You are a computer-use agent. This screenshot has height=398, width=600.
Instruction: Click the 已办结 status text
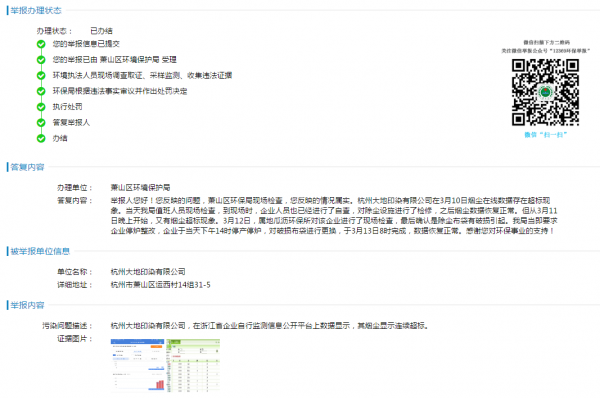point(101,31)
